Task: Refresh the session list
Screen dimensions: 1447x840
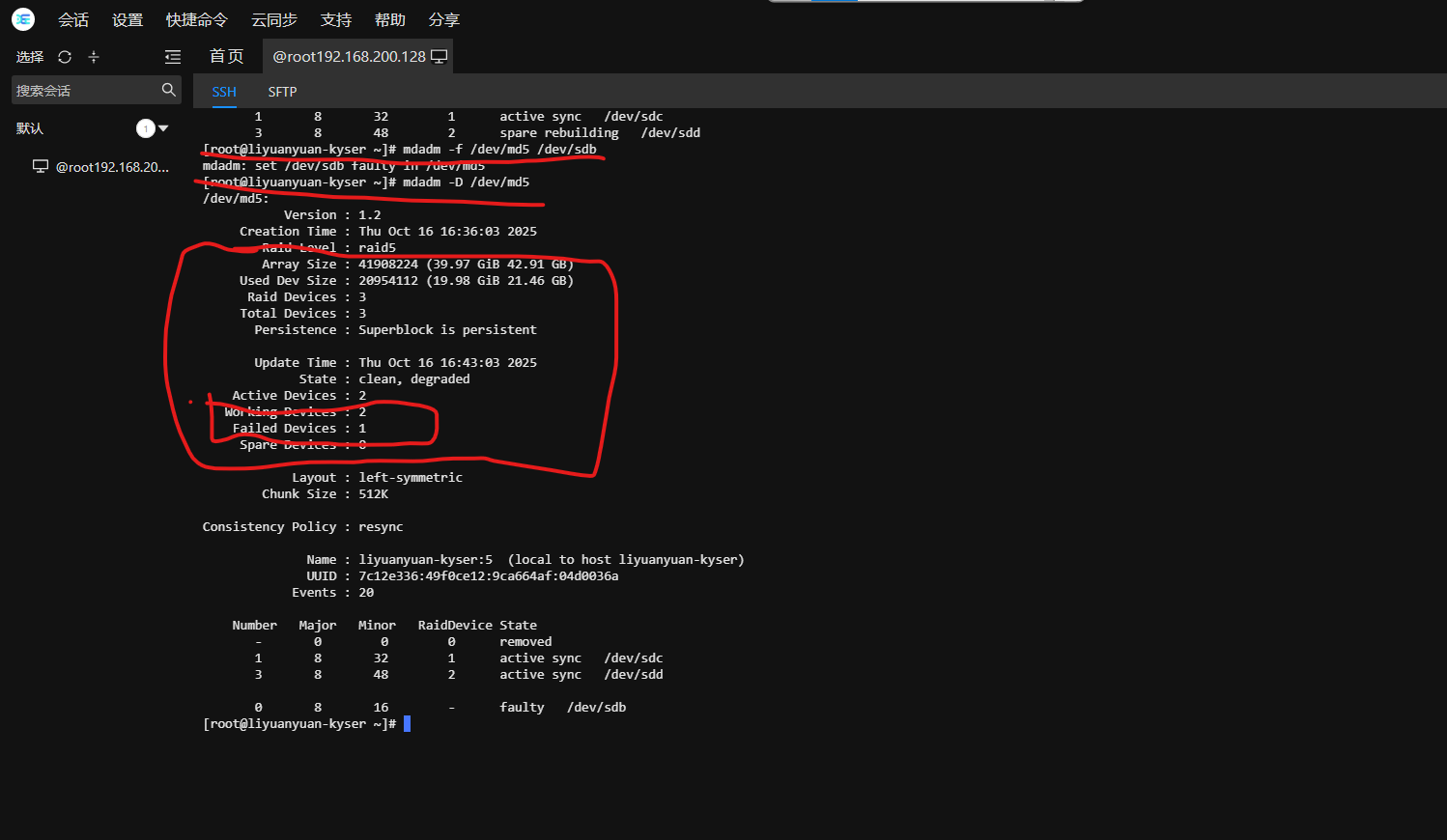Action: click(x=65, y=57)
